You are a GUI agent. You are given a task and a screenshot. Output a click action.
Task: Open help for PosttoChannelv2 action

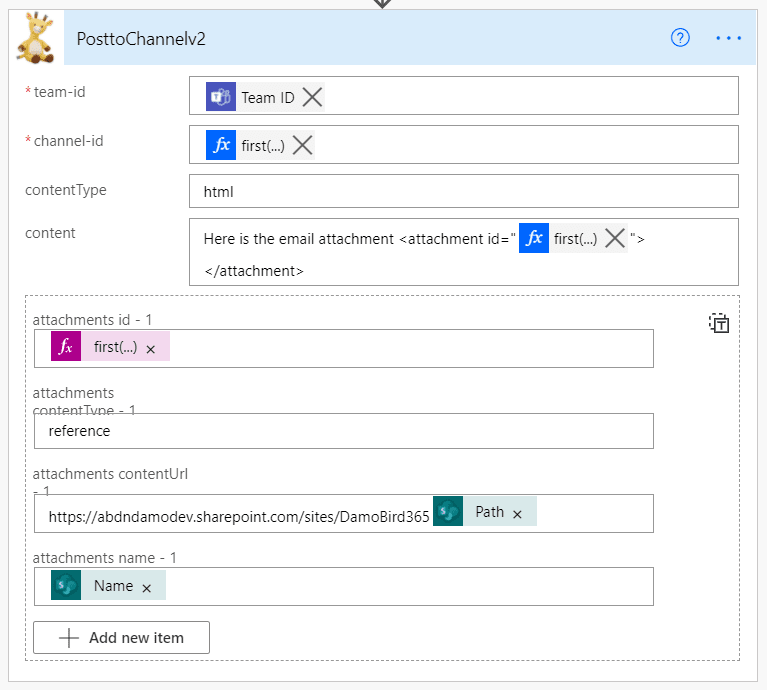[x=681, y=38]
